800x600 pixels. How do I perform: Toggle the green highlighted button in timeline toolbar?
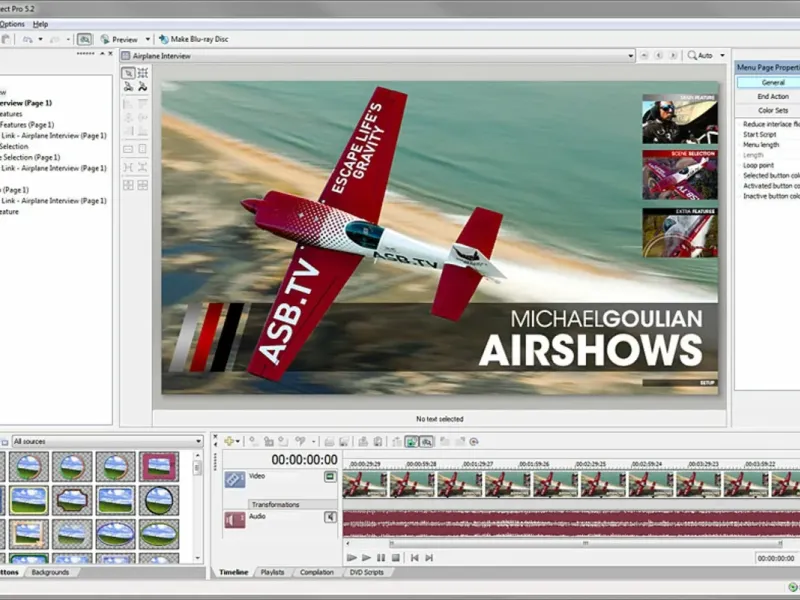pyautogui.click(x=411, y=441)
